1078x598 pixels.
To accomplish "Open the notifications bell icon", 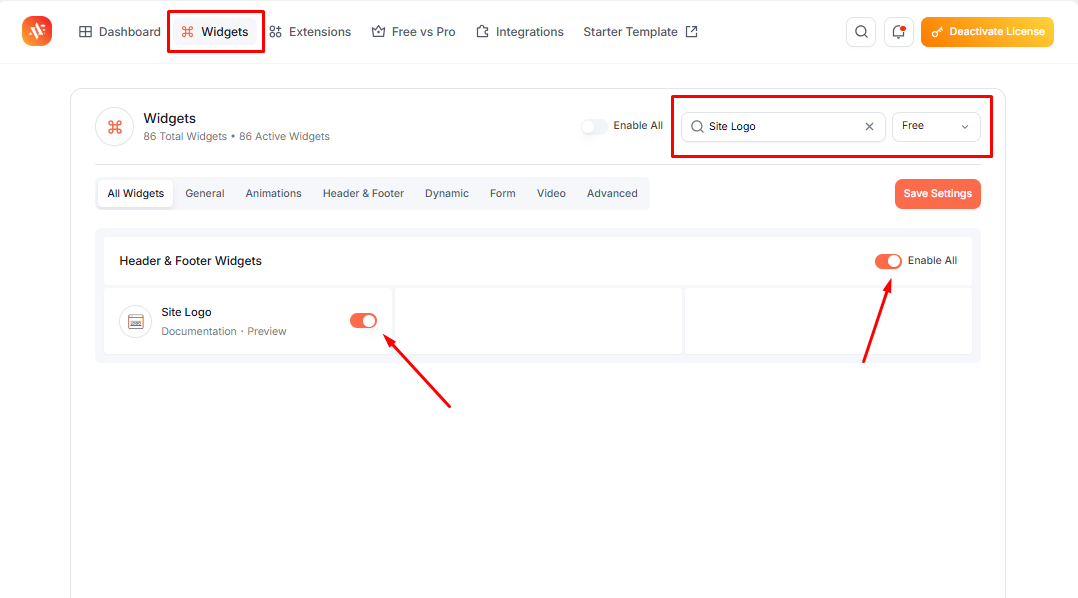I will pos(899,32).
